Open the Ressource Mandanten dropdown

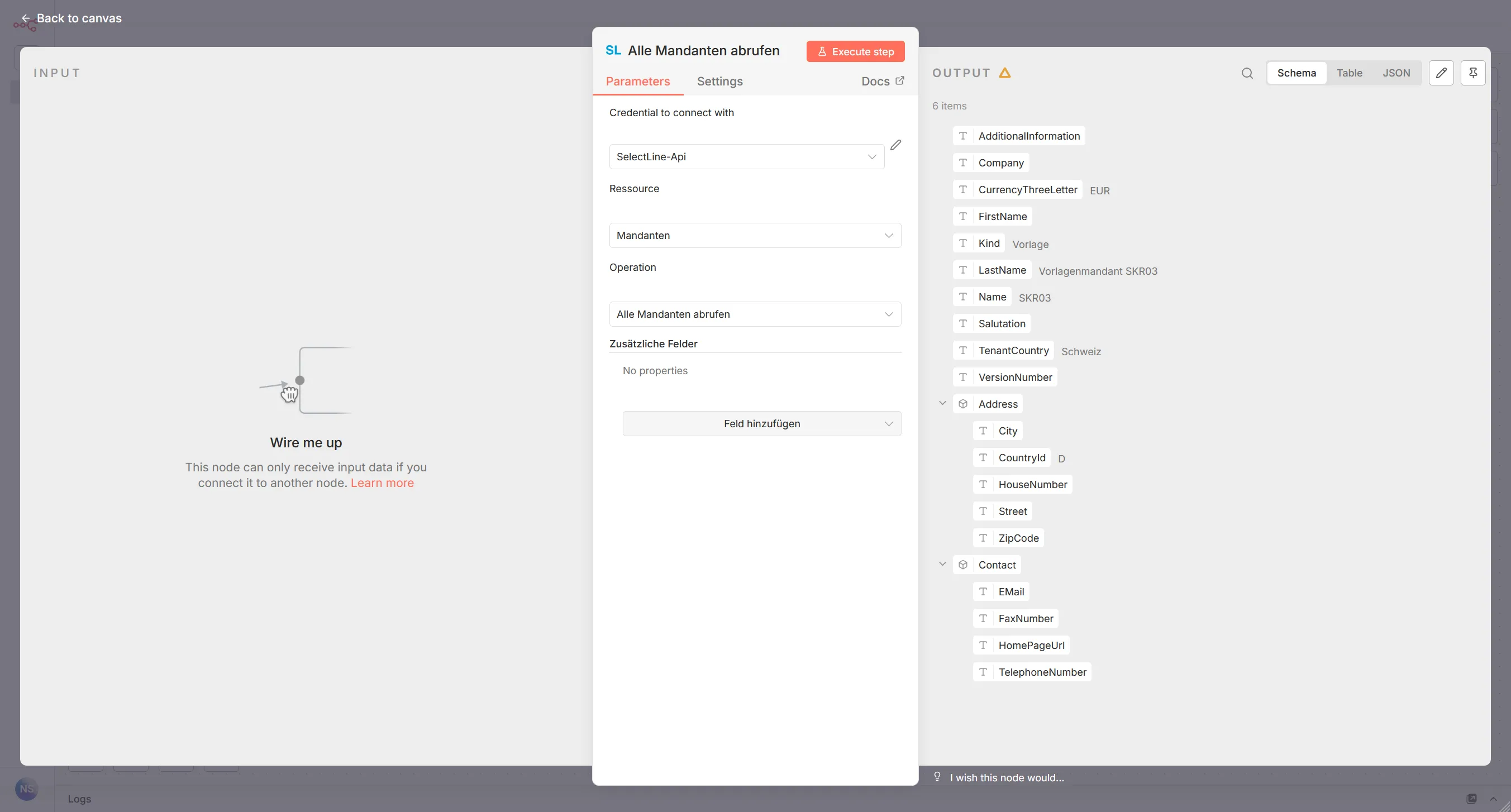click(x=755, y=235)
